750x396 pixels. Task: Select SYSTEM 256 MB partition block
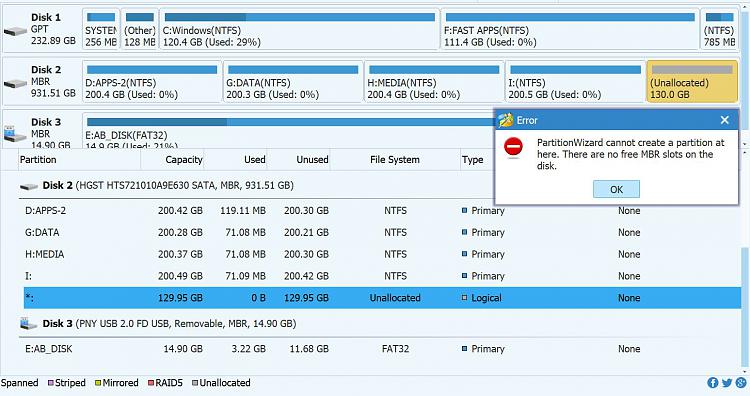(x=101, y=30)
